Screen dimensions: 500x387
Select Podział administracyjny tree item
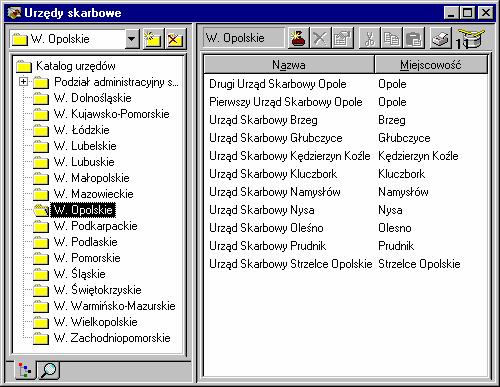pyautogui.click(x=106, y=82)
